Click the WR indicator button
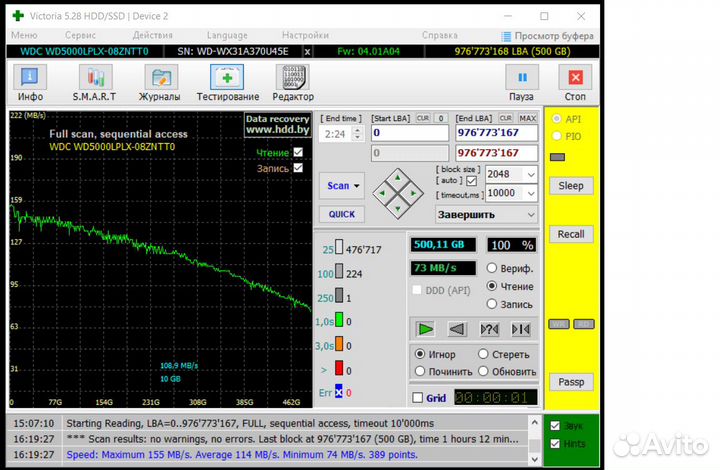Screen dimensions: 720x470 coord(559,324)
